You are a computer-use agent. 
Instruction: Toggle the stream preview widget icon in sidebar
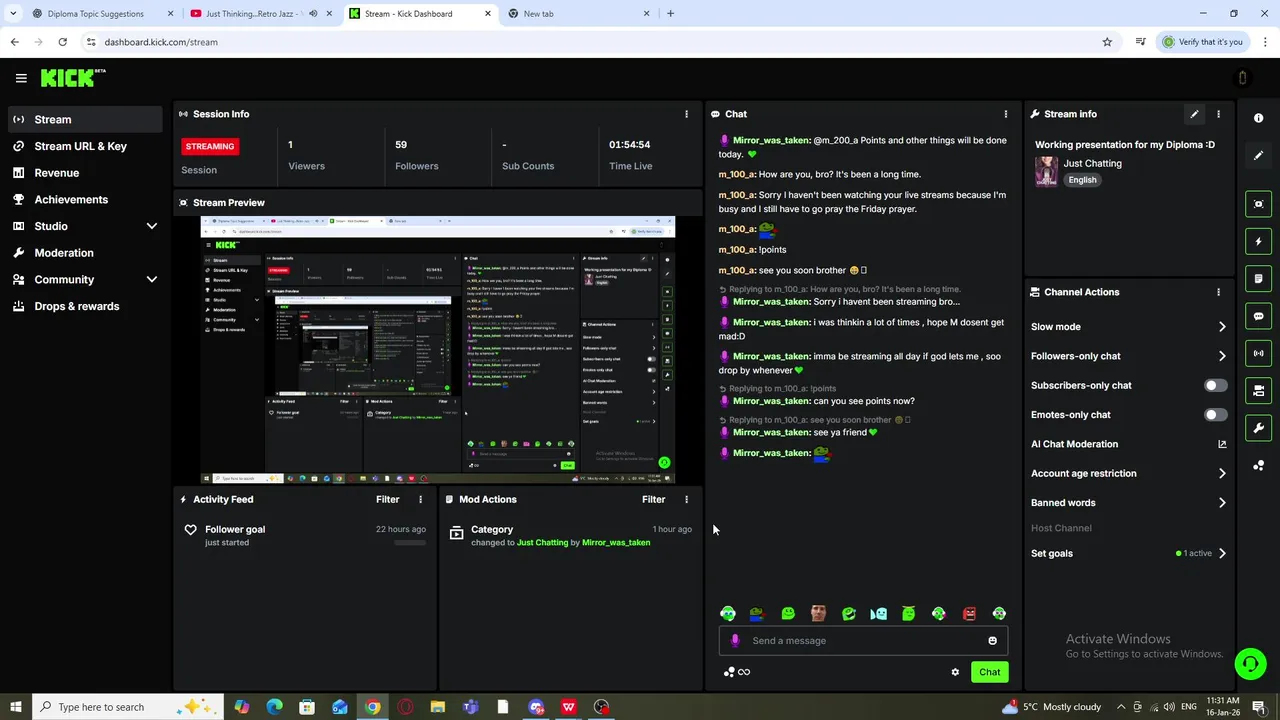(1258, 204)
